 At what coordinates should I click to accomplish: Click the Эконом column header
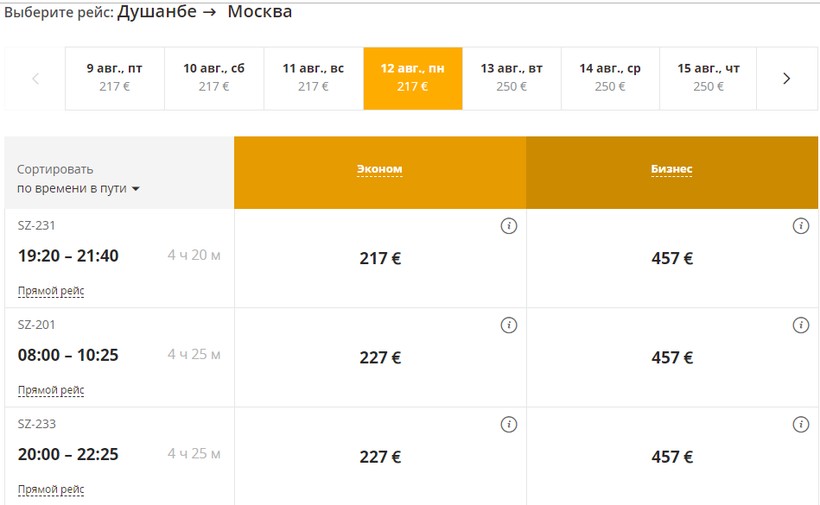click(380, 169)
